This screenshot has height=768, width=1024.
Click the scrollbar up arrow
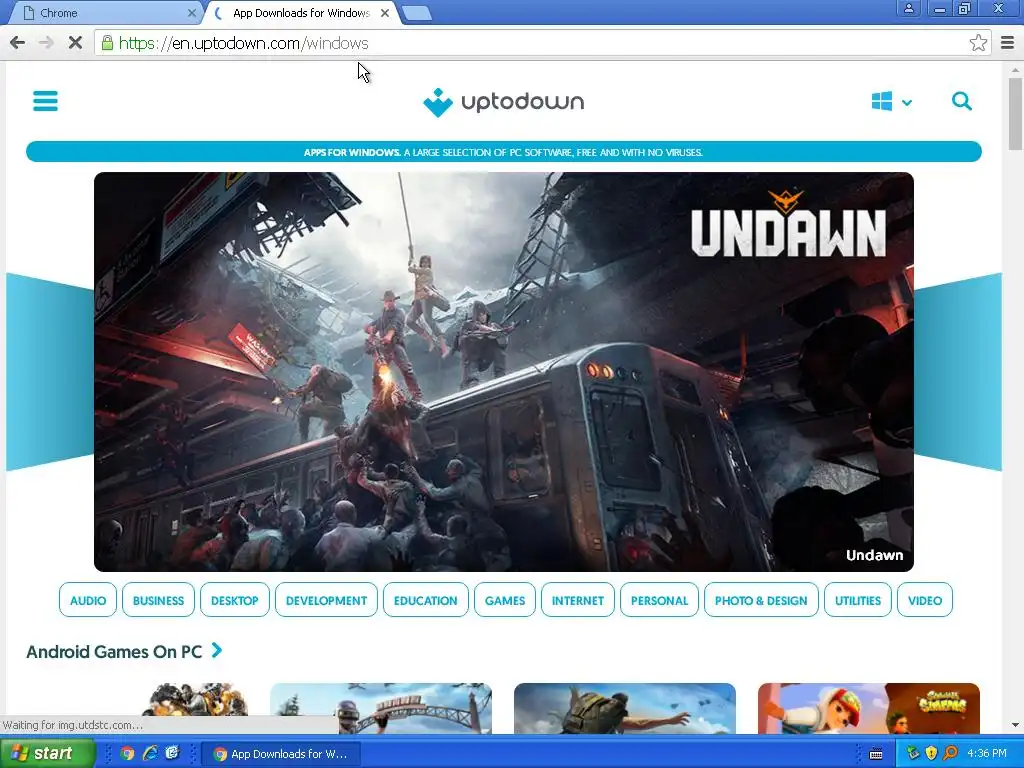click(x=1016, y=69)
